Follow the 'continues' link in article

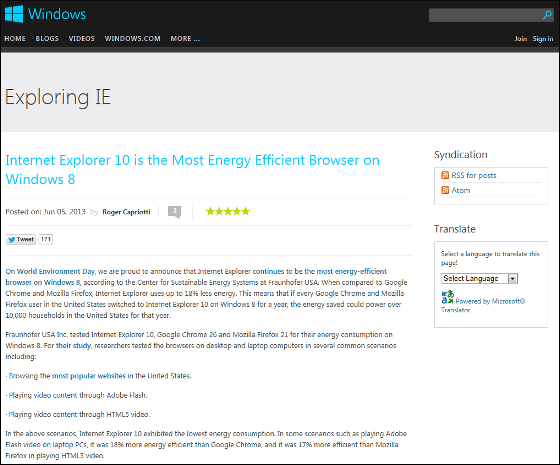pos(268,271)
